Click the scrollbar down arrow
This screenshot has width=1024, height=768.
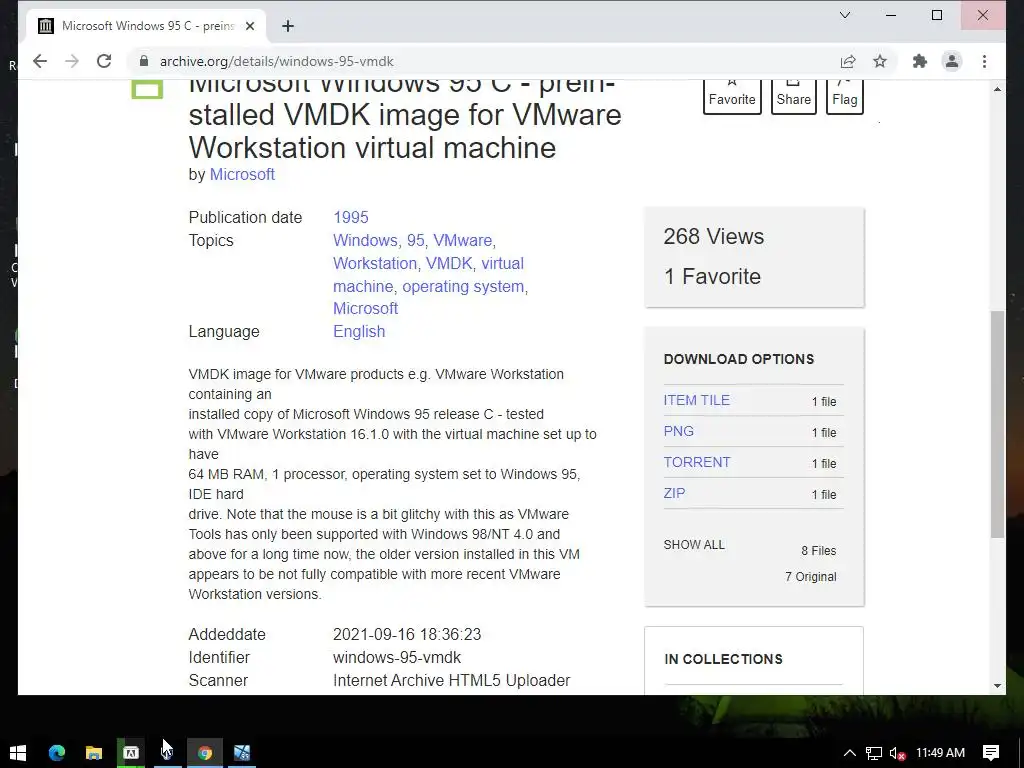pyautogui.click(x=997, y=685)
